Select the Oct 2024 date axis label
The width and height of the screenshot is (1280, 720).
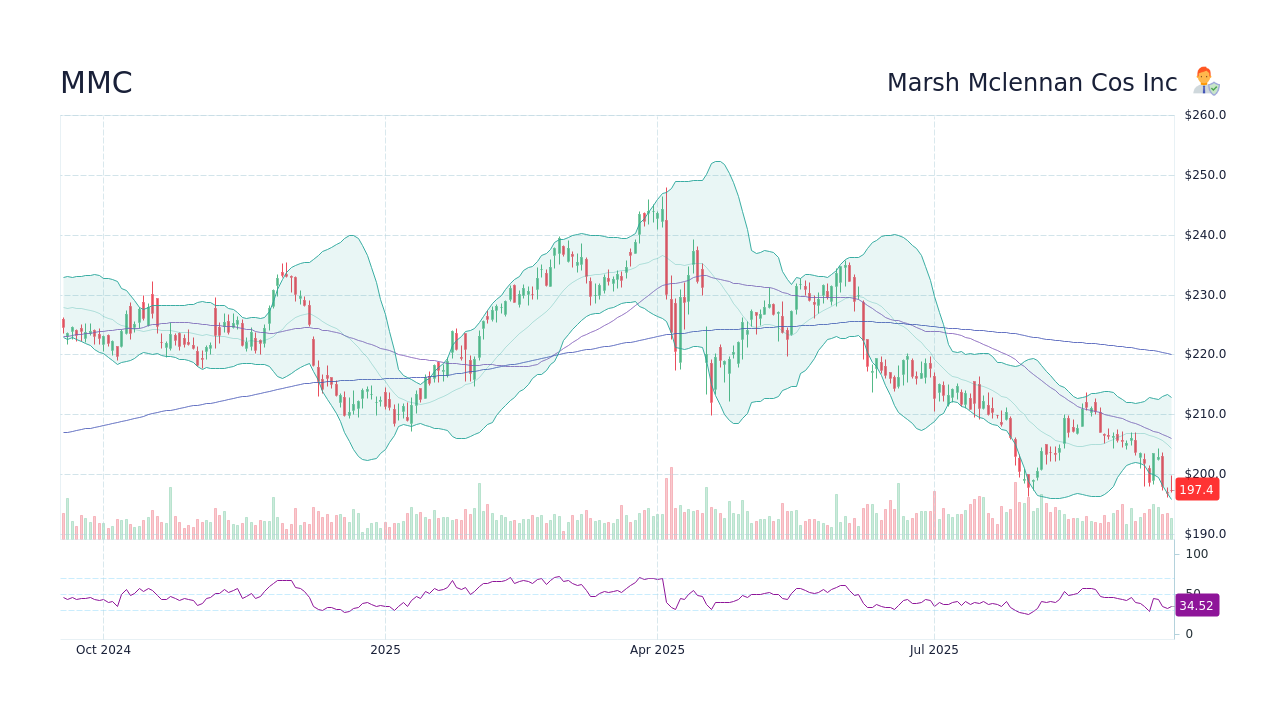104,649
